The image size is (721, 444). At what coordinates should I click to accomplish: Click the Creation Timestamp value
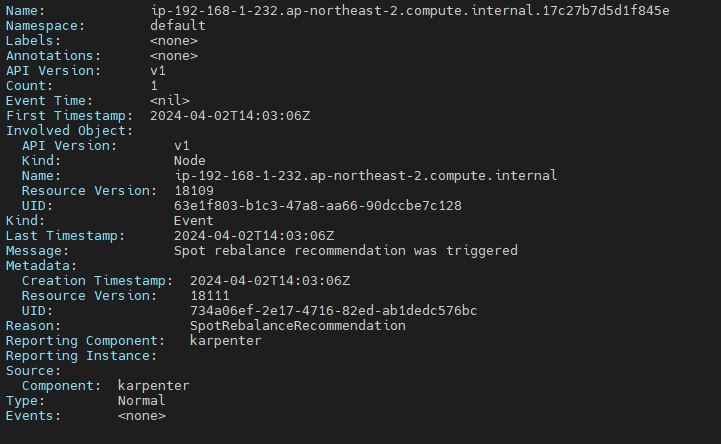270,280
